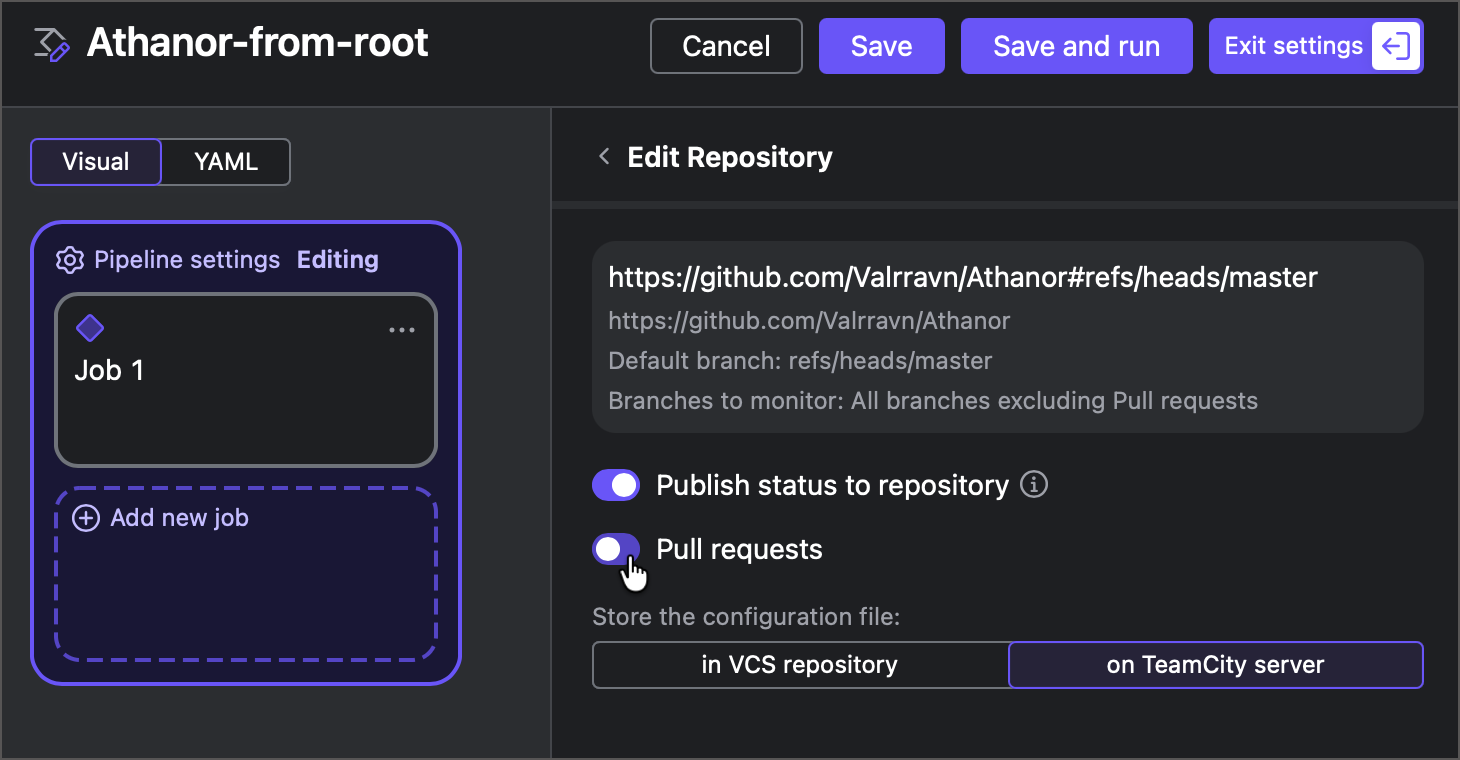The width and height of the screenshot is (1460, 760).
Task: Click the Default branch: refs/heads/master text
Action: click(800, 361)
